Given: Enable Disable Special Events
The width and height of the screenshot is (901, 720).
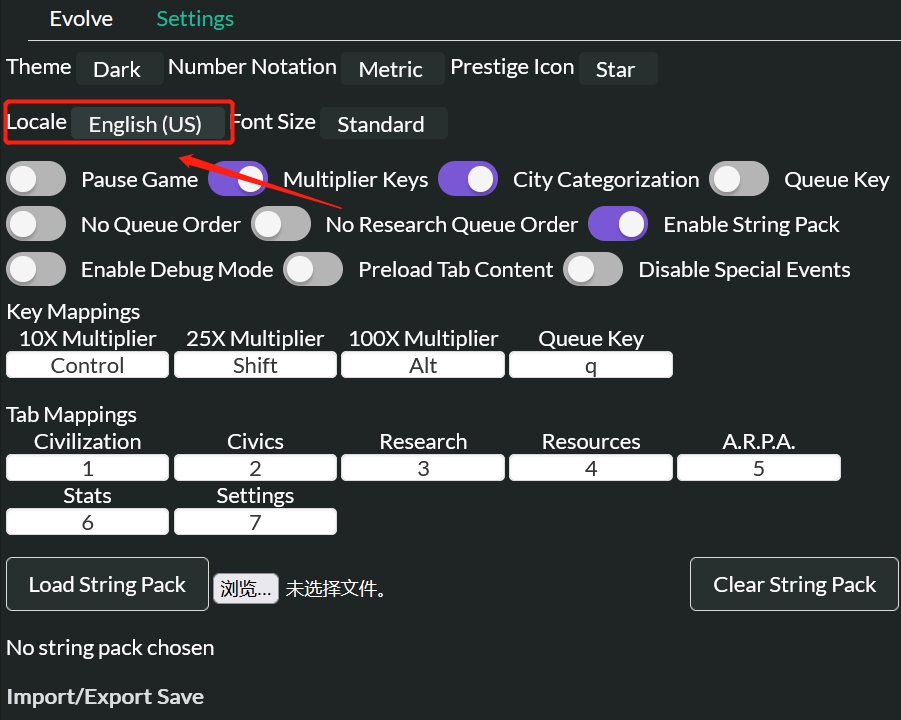Looking at the screenshot, I should [593, 269].
